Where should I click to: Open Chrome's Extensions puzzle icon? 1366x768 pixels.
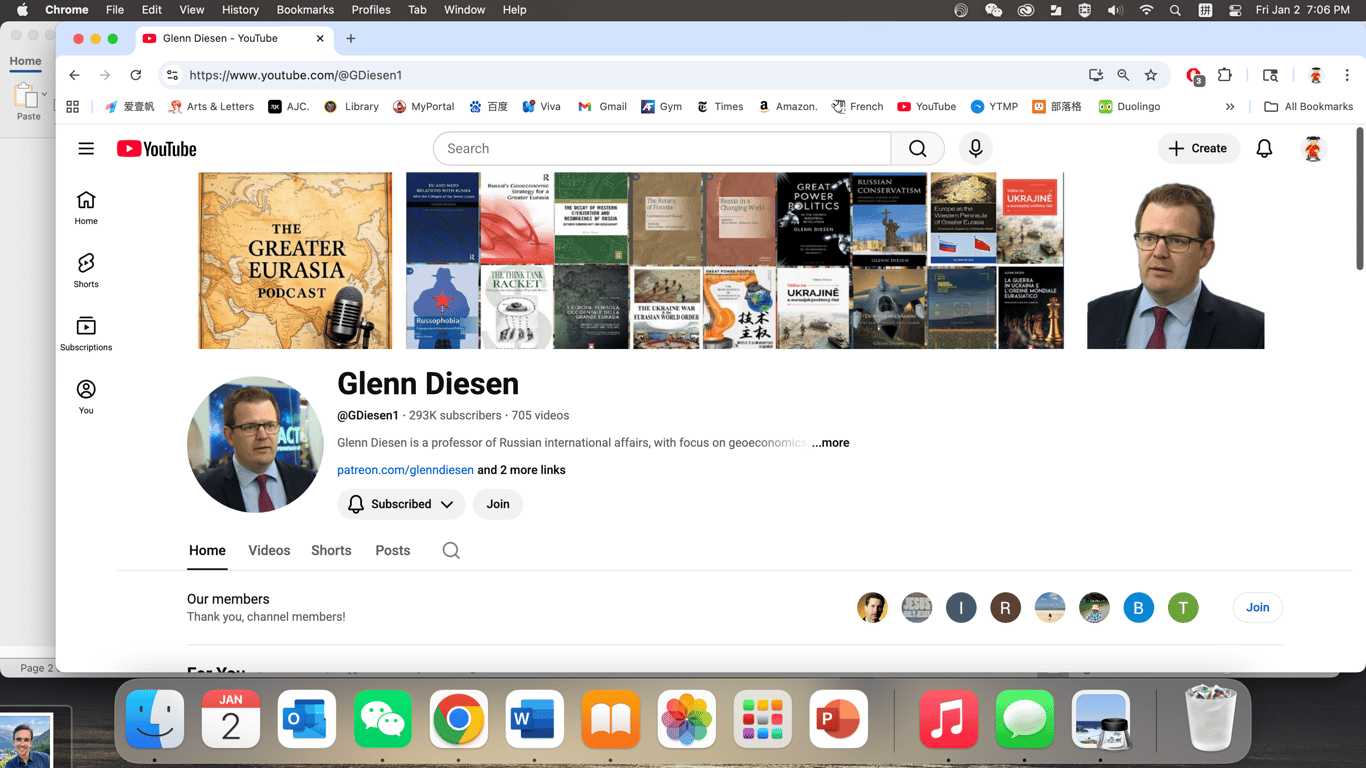(1225, 75)
